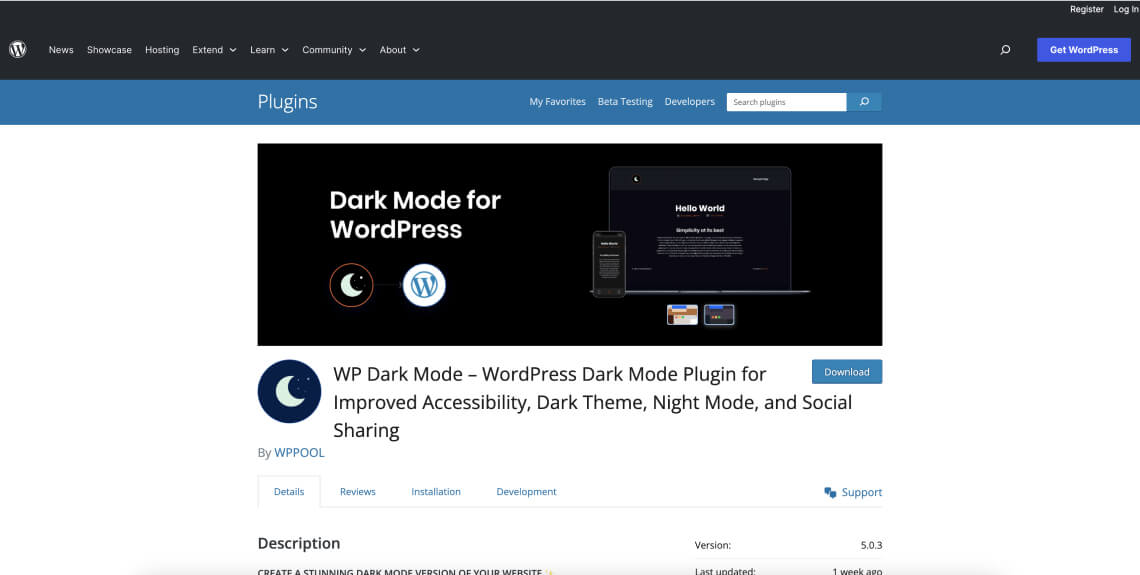Click the WP Dark Mode moon icon
The width and height of the screenshot is (1140, 575).
click(289, 391)
